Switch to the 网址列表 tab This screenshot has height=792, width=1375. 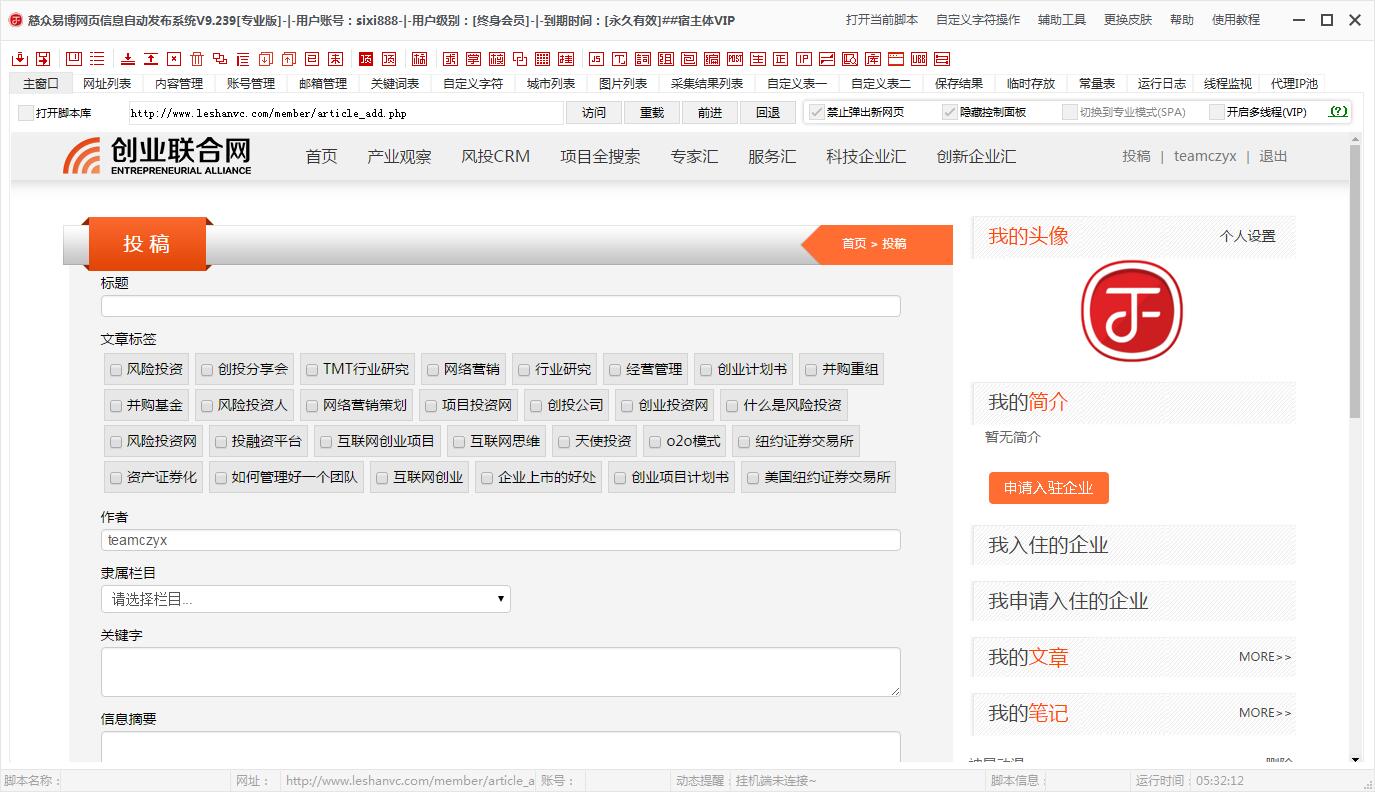[107, 84]
